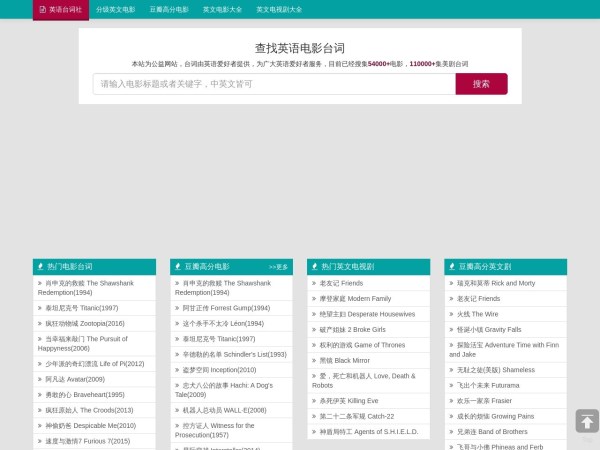Open the Rick and Morty series link
600x450 pixels.
tap(495, 283)
